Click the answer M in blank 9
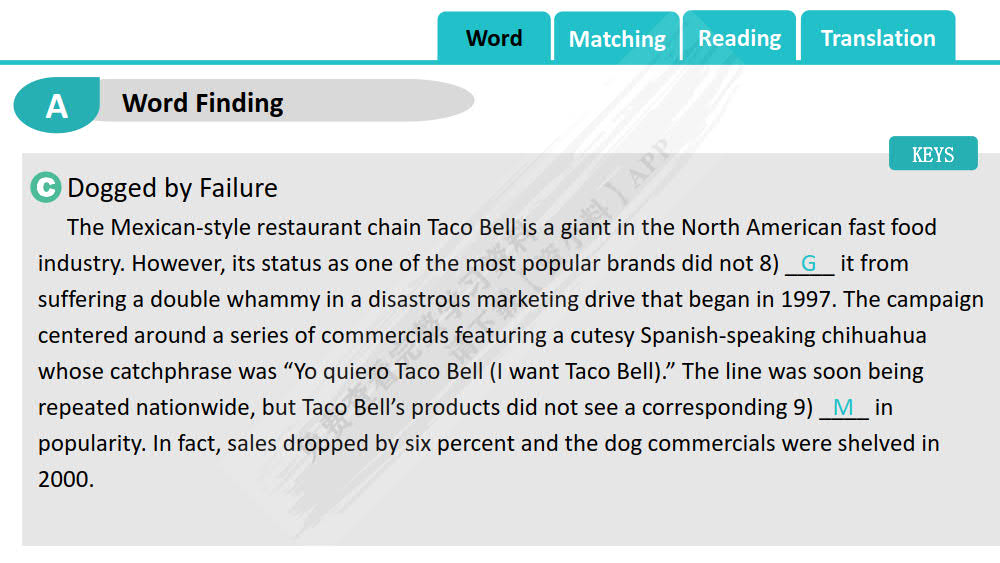Viewport: 1000px width, 563px height. tap(843, 408)
